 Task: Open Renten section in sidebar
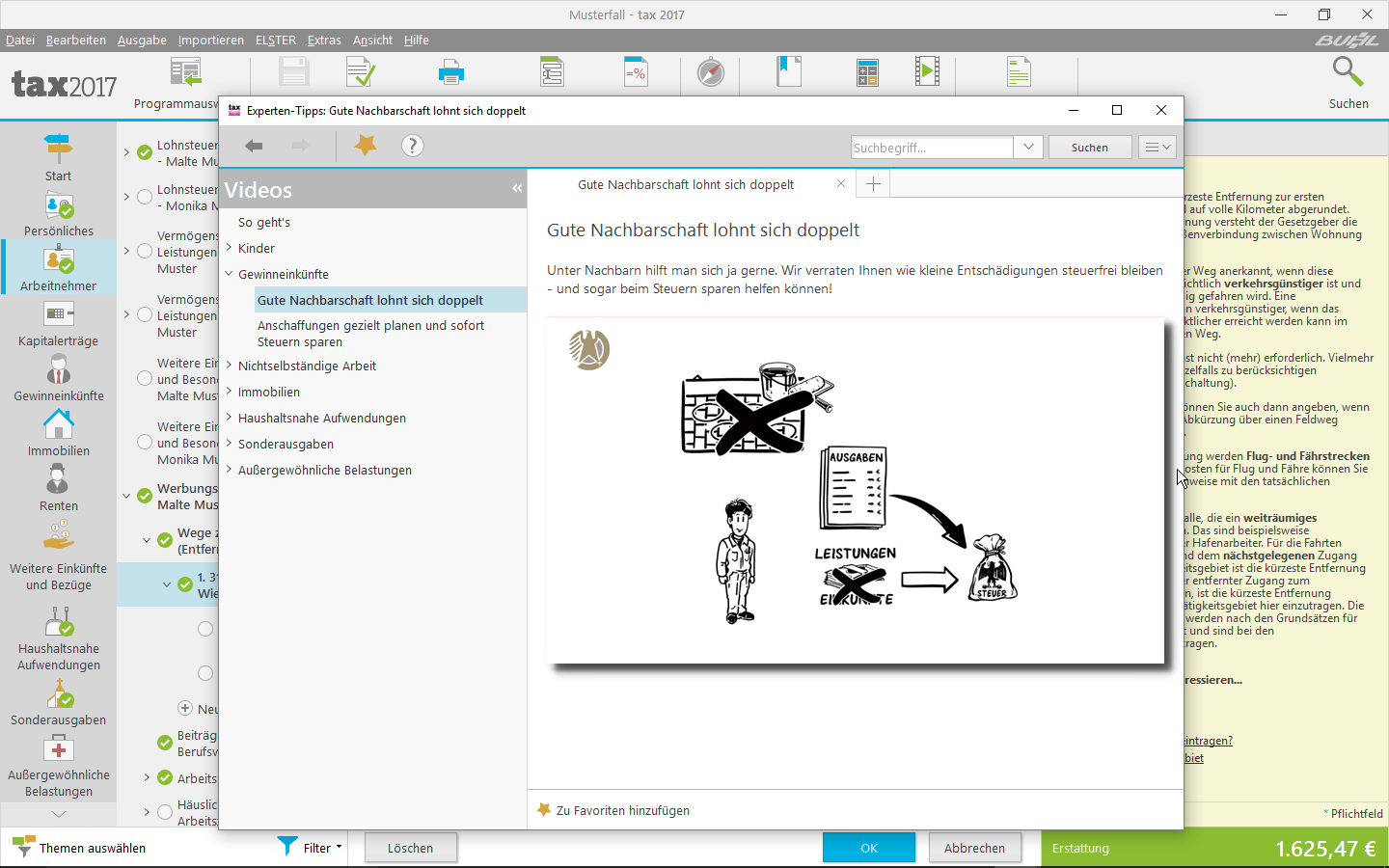tap(58, 488)
